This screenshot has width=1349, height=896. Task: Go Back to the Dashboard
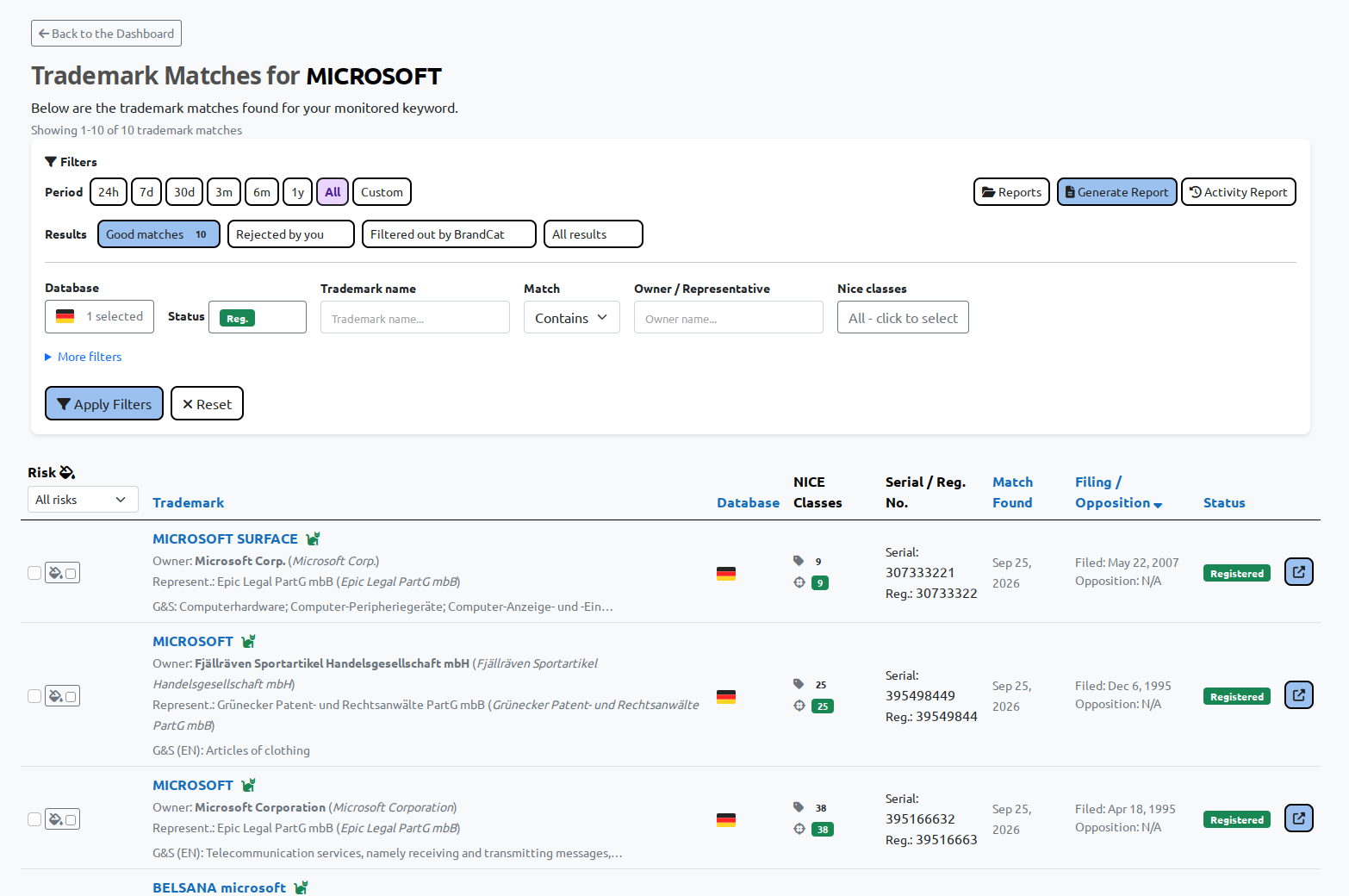pos(106,34)
